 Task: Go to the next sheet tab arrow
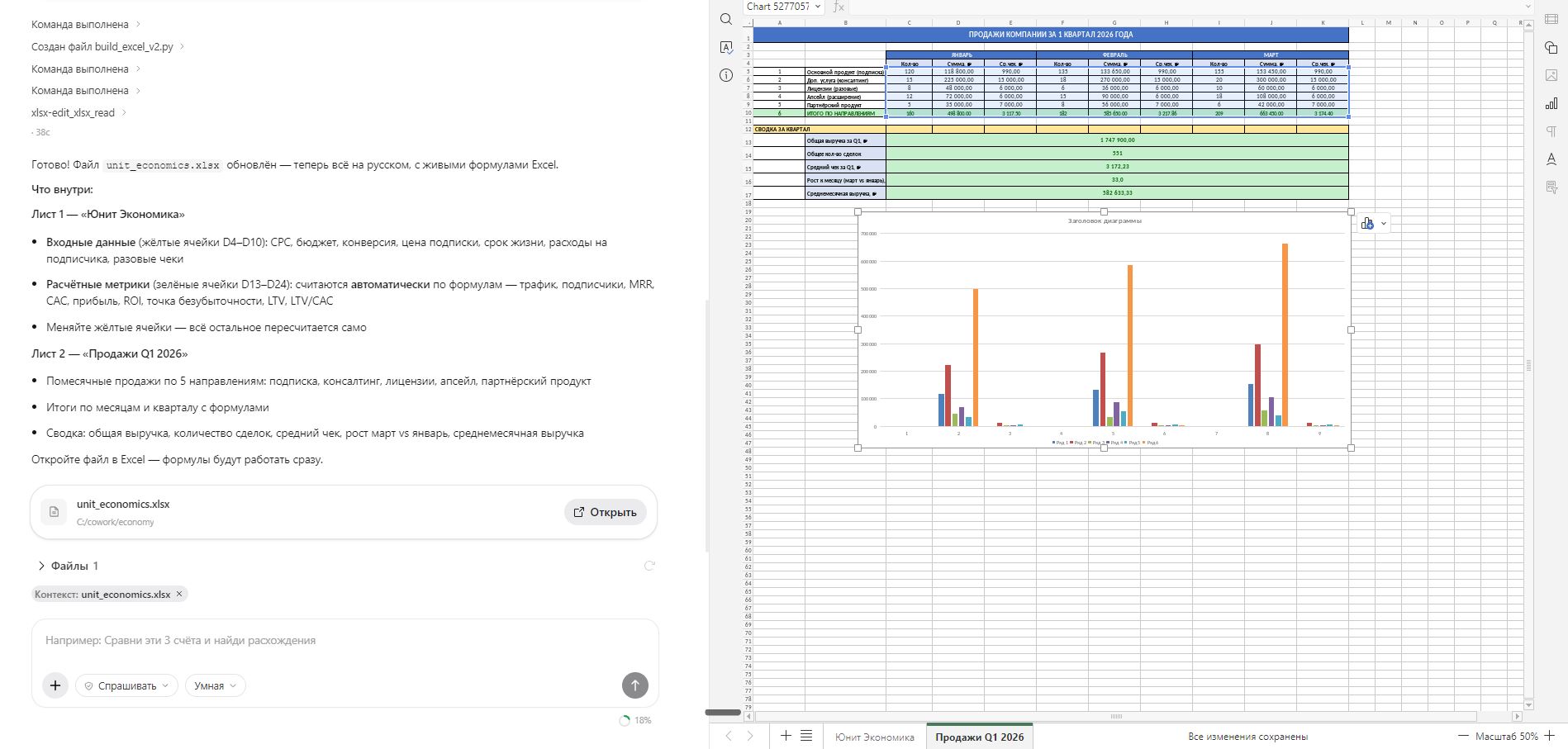[750, 736]
